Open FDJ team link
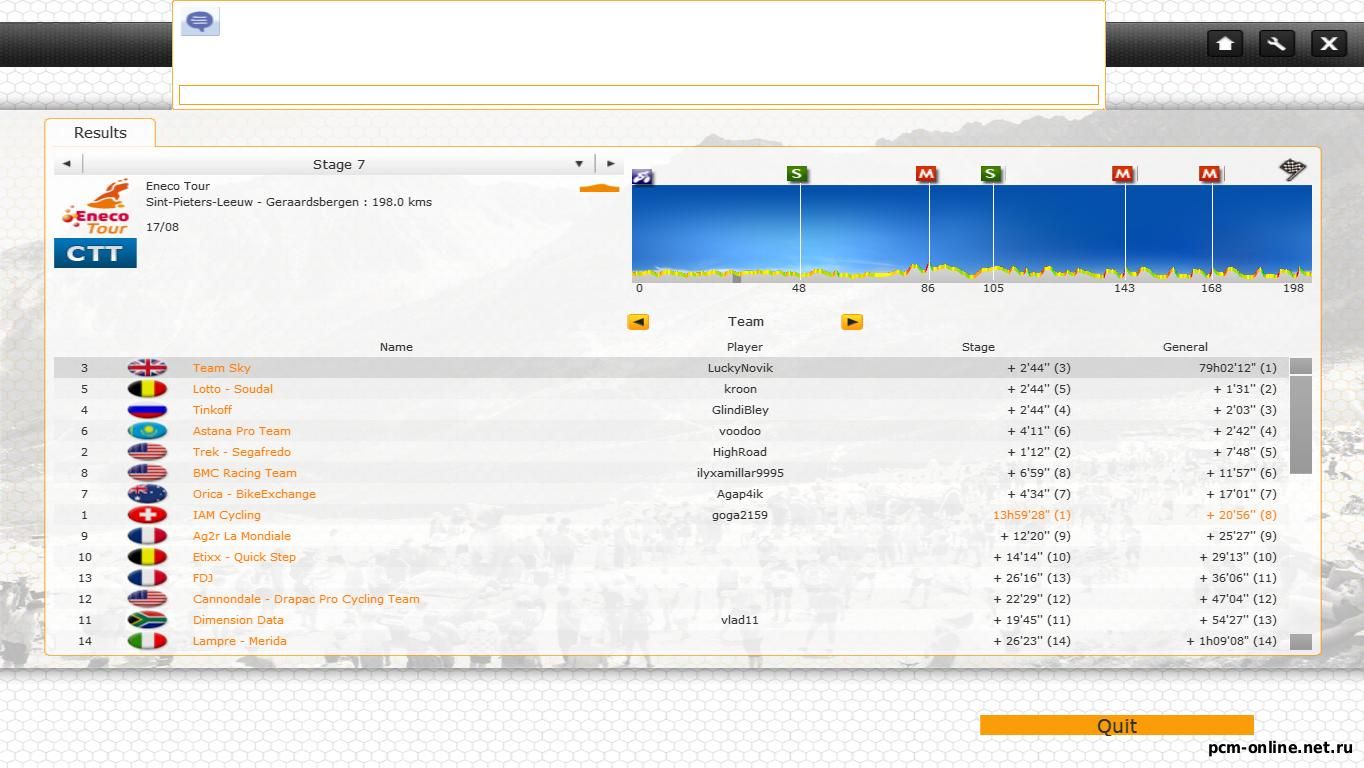1364x768 pixels. point(203,578)
